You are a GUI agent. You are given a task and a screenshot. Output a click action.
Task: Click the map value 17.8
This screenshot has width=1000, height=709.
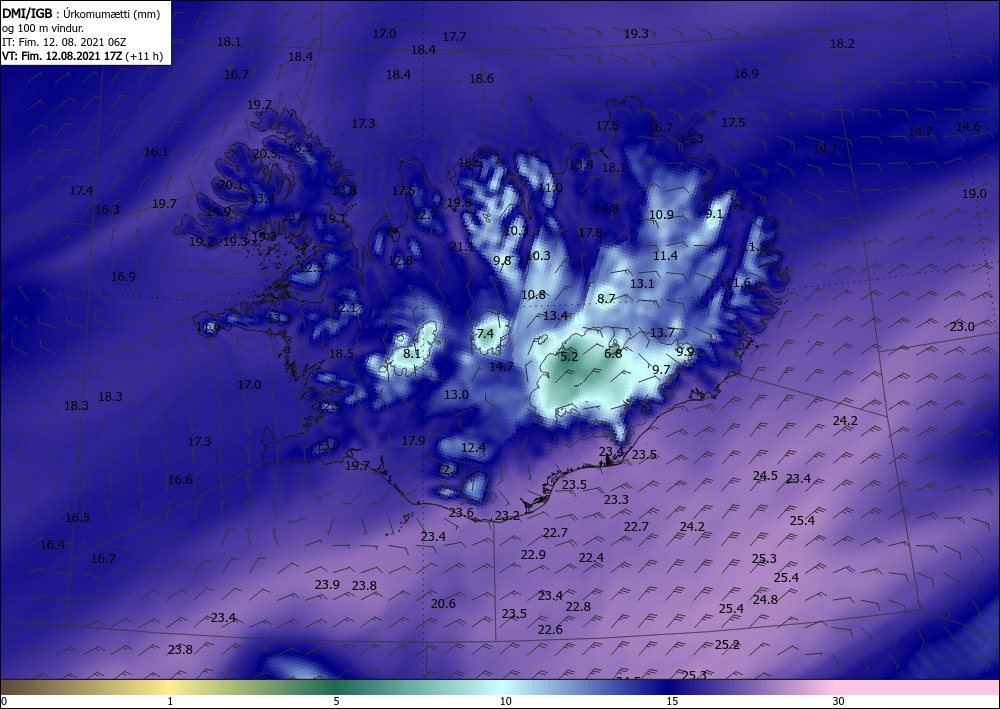(590, 233)
